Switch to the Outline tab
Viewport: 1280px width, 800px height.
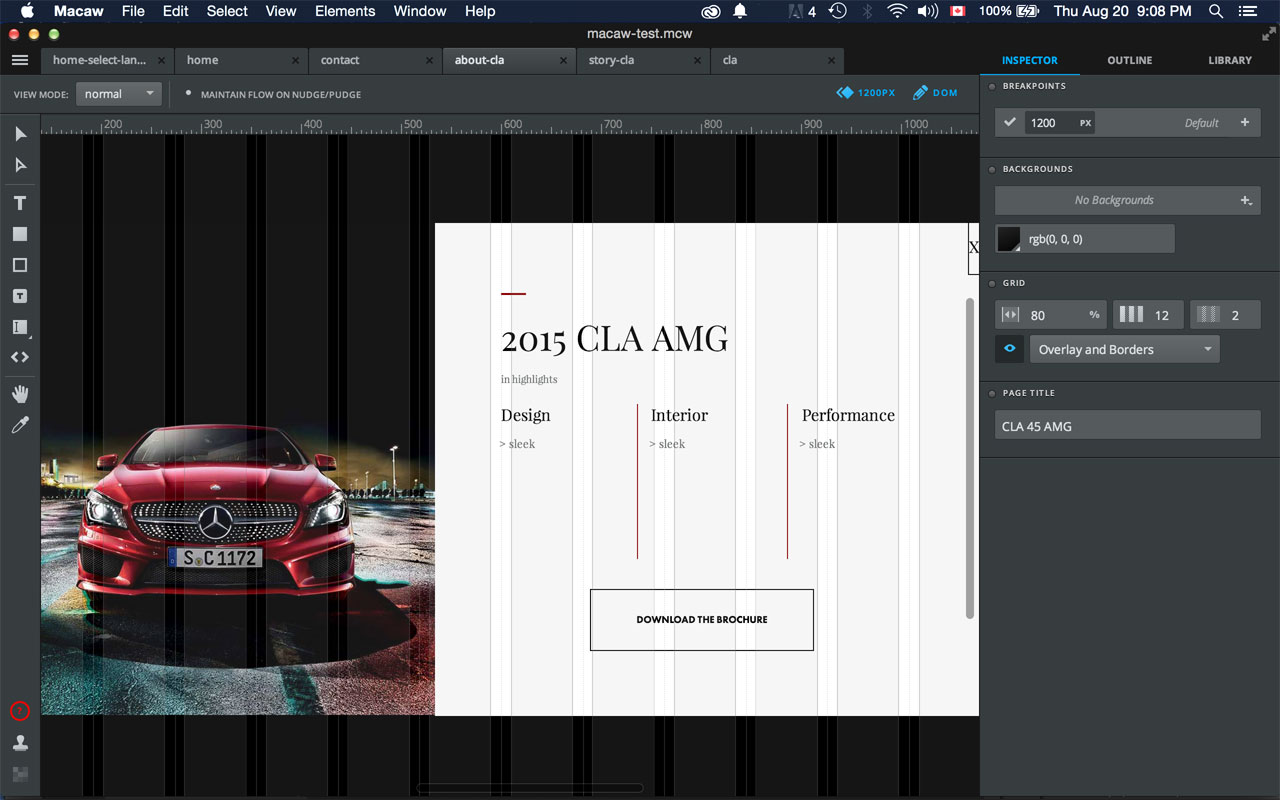(1129, 60)
